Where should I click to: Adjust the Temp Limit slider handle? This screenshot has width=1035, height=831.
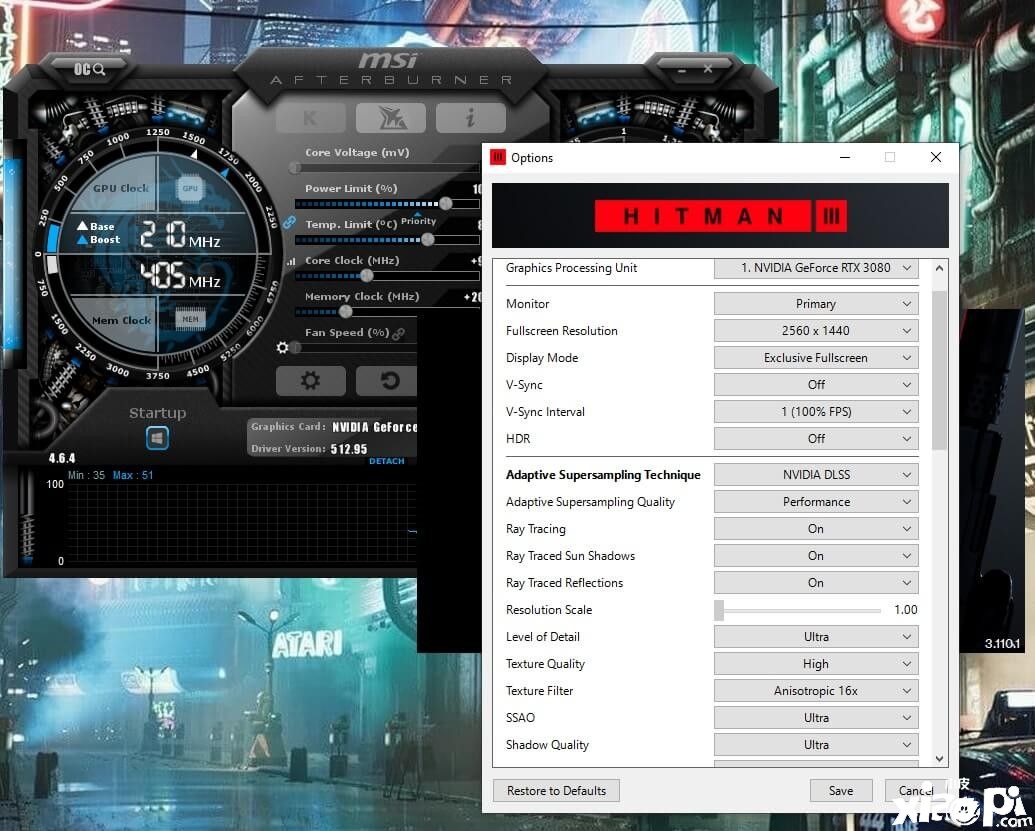click(428, 239)
